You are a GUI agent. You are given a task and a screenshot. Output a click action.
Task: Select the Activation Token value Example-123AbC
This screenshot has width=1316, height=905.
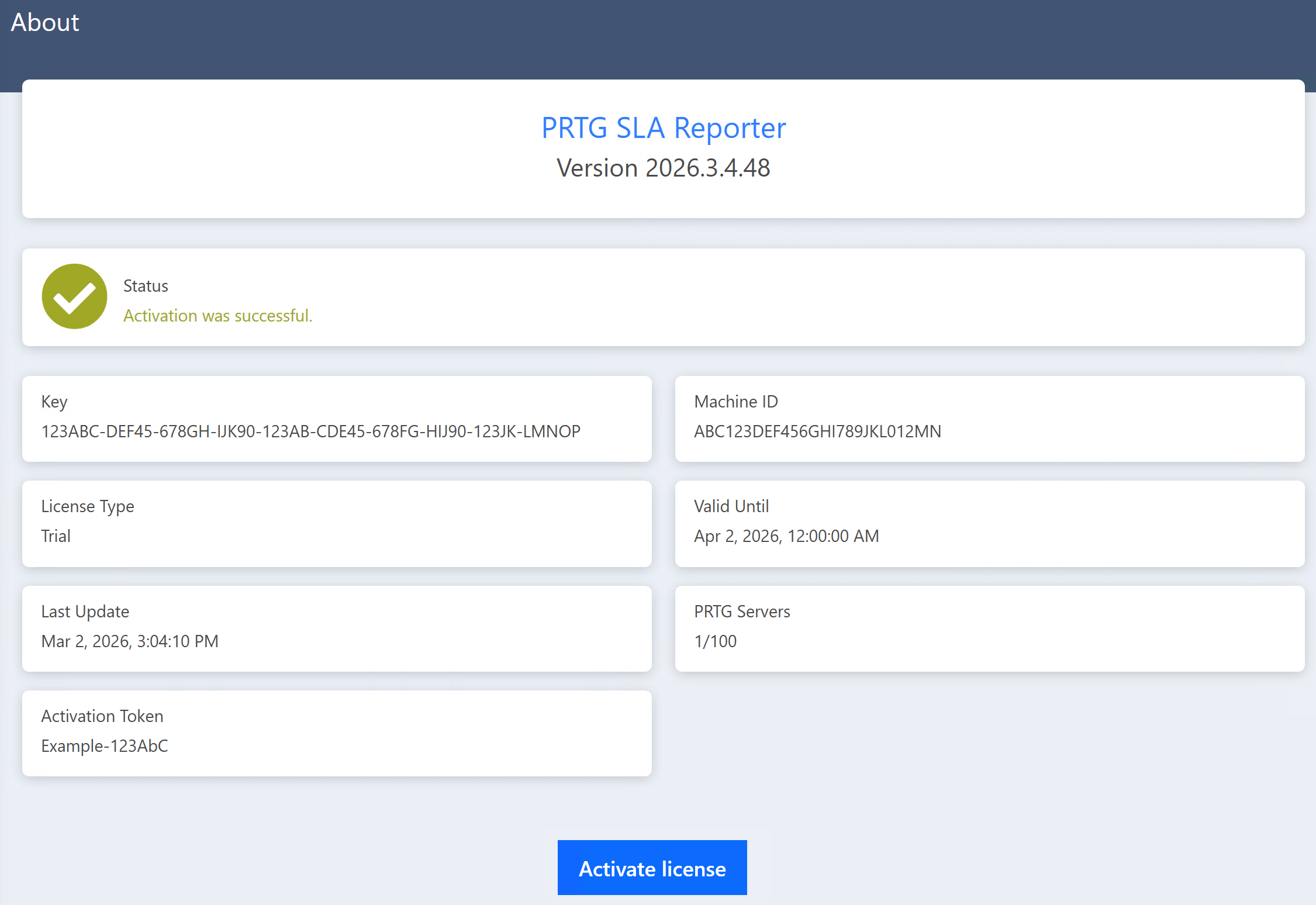[x=105, y=746]
